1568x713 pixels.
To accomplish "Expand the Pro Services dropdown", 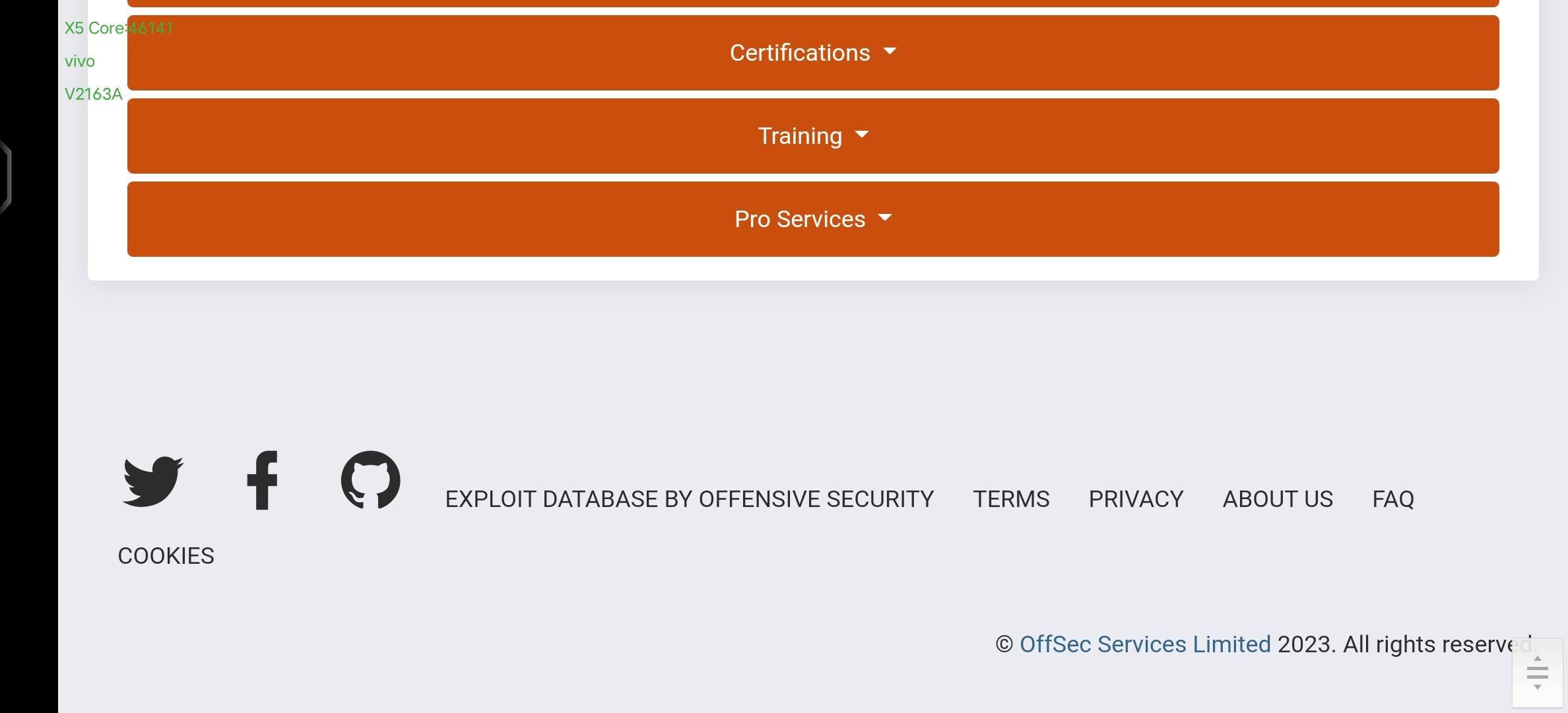I will pyautogui.click(x=812, y=219).
